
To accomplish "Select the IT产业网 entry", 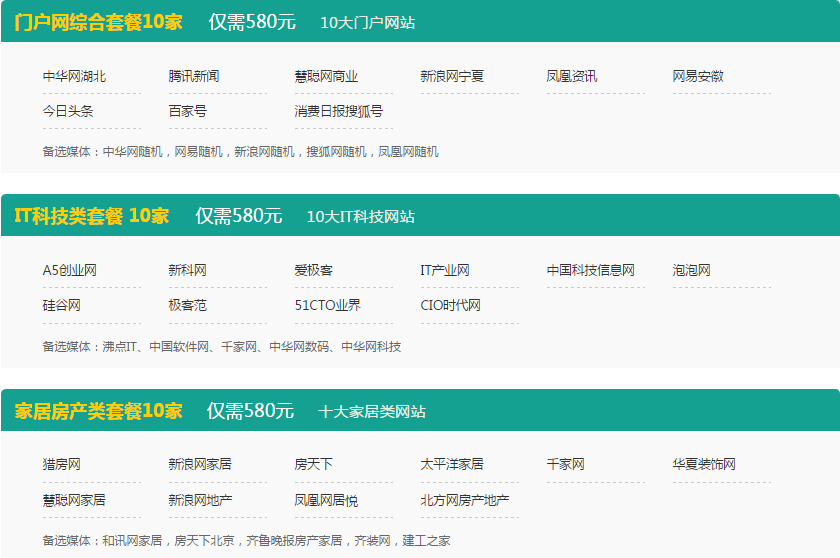I will coord(445,270).
